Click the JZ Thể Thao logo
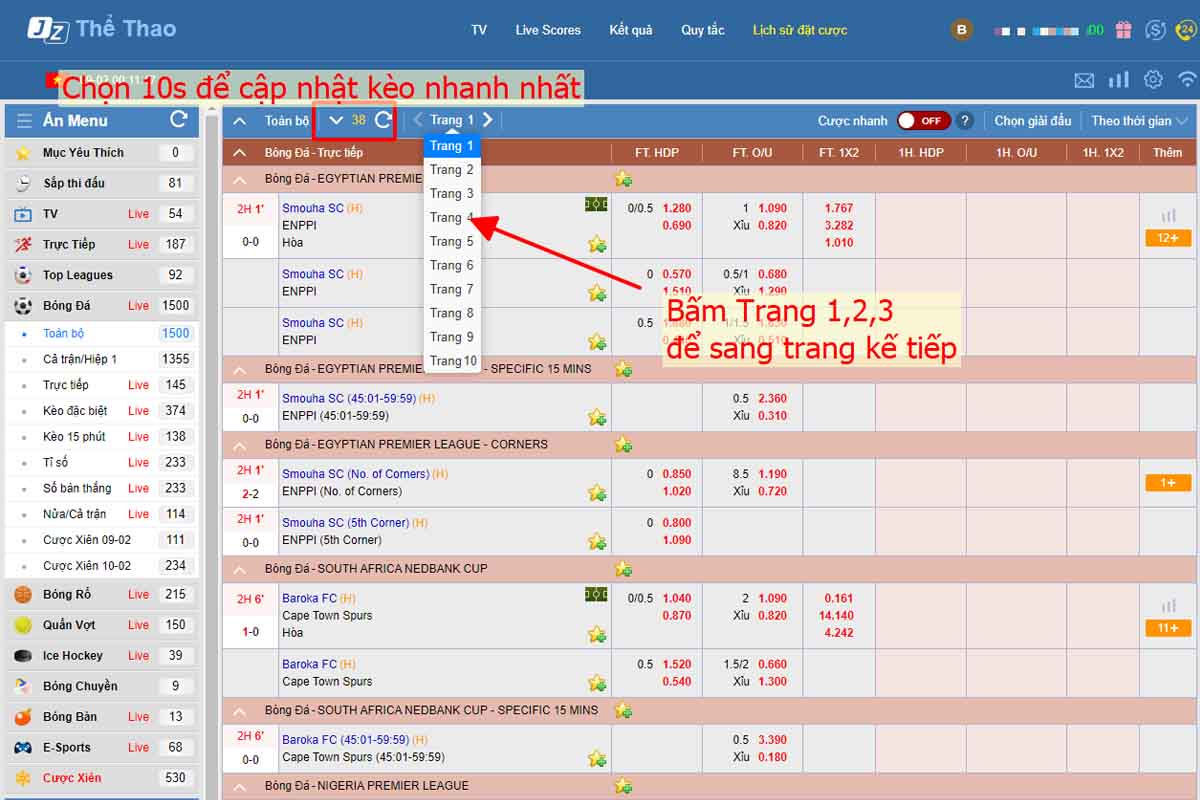This screenshot has width=1200, height=800. tap(102, 29)
